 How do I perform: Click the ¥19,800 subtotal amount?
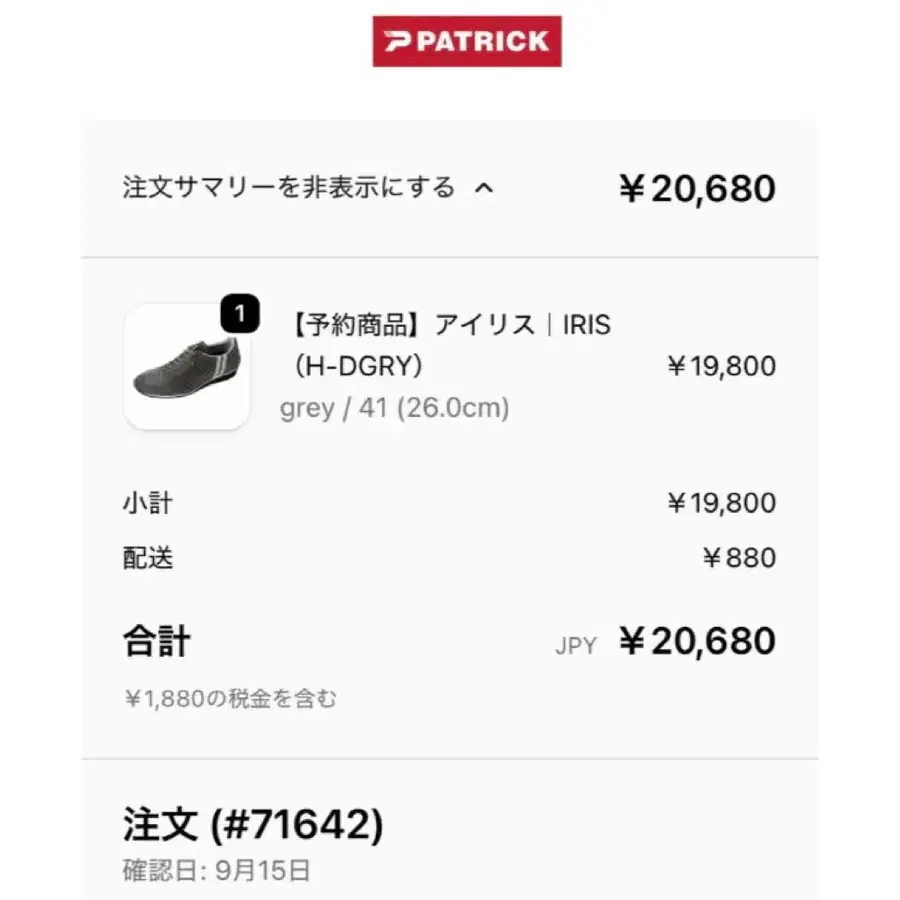pos(721,502)
